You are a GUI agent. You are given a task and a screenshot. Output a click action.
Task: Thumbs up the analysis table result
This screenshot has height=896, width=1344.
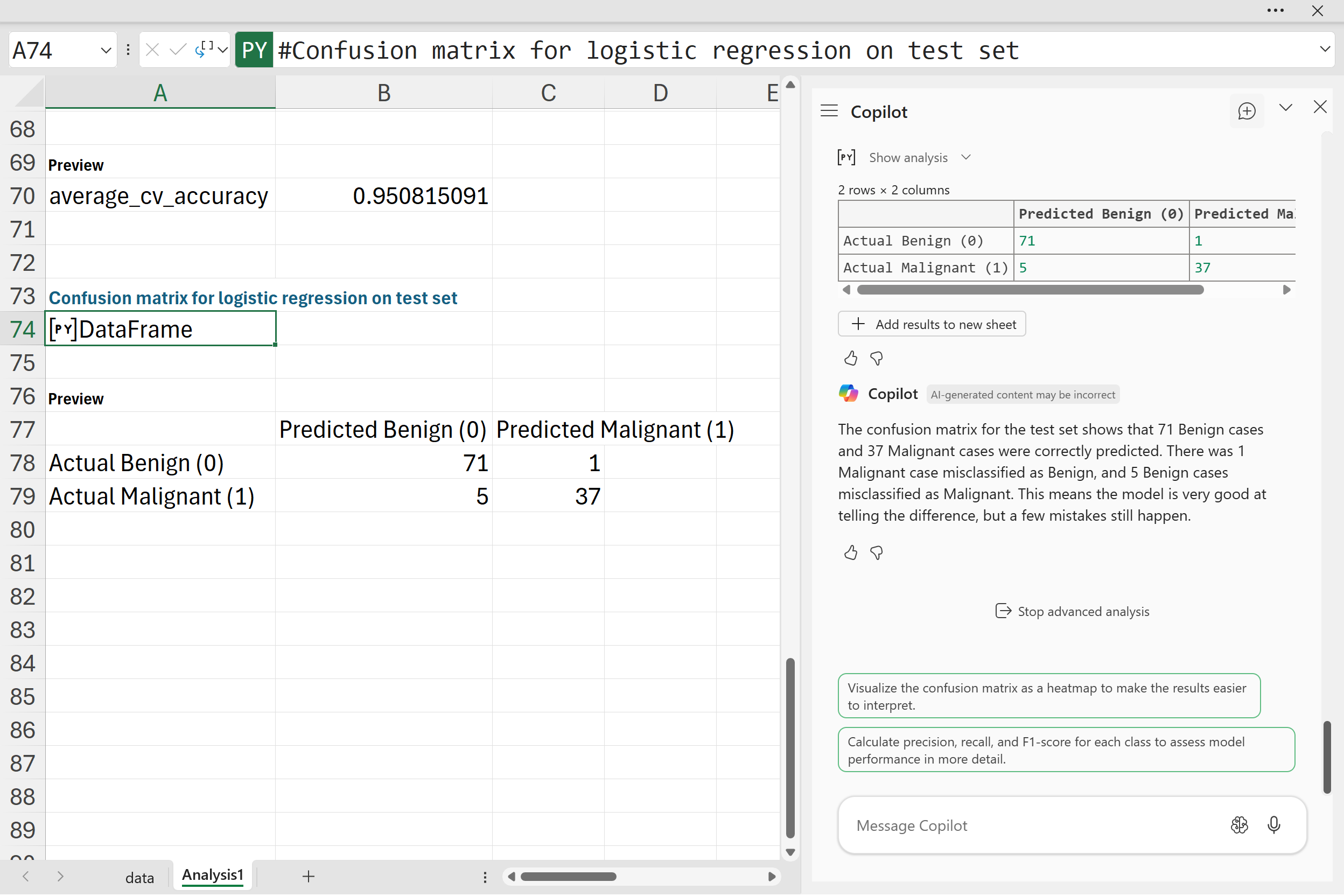[x=850, y=358]
